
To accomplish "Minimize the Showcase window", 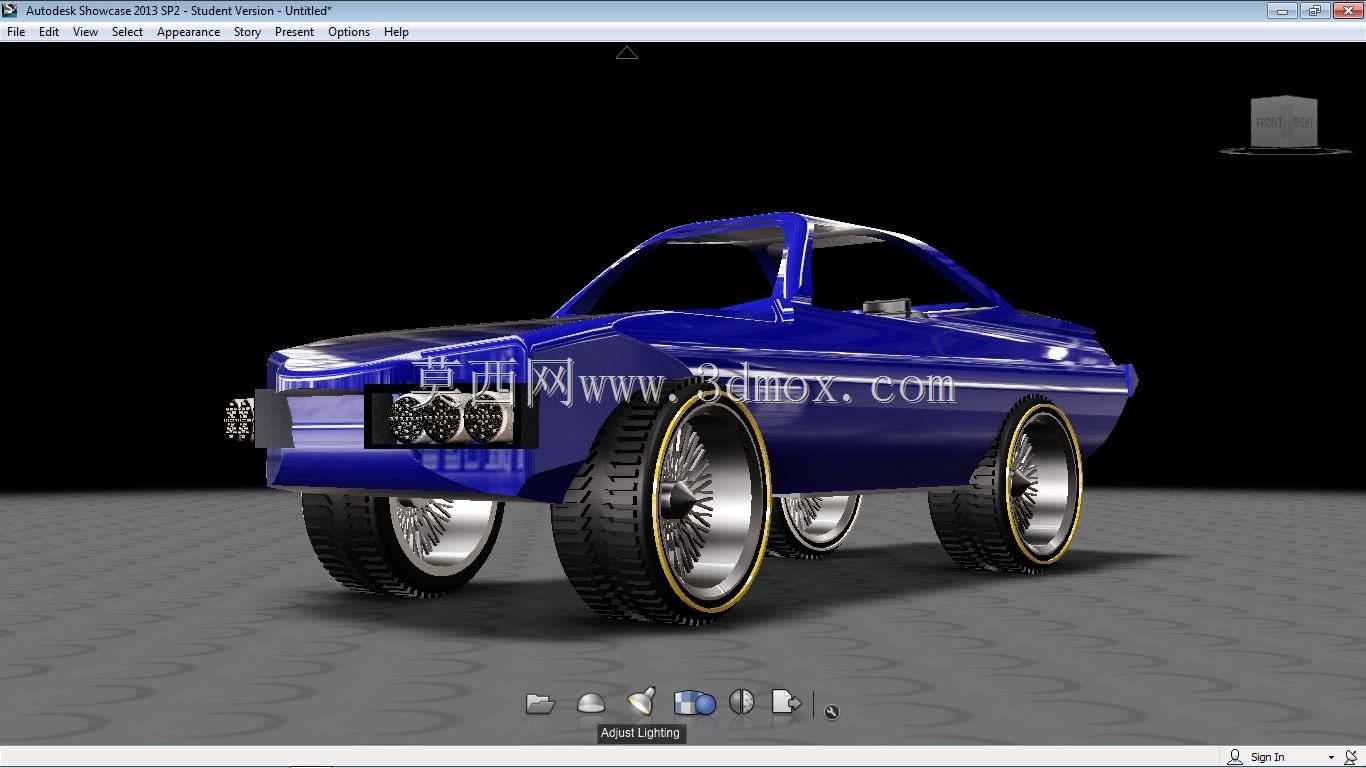I will point(1282,10).
